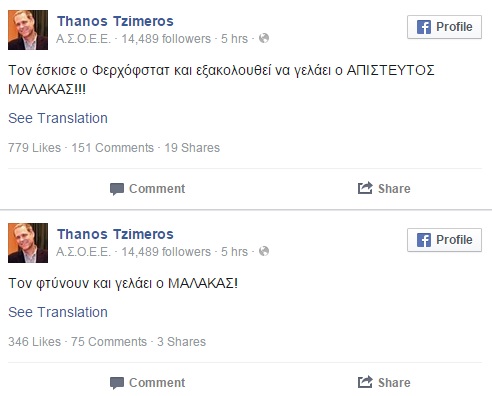Image resolution: width=492 pixels, height=396 pixels.
Task: Click the share arrow icon under first post
Action: point(365,188)
